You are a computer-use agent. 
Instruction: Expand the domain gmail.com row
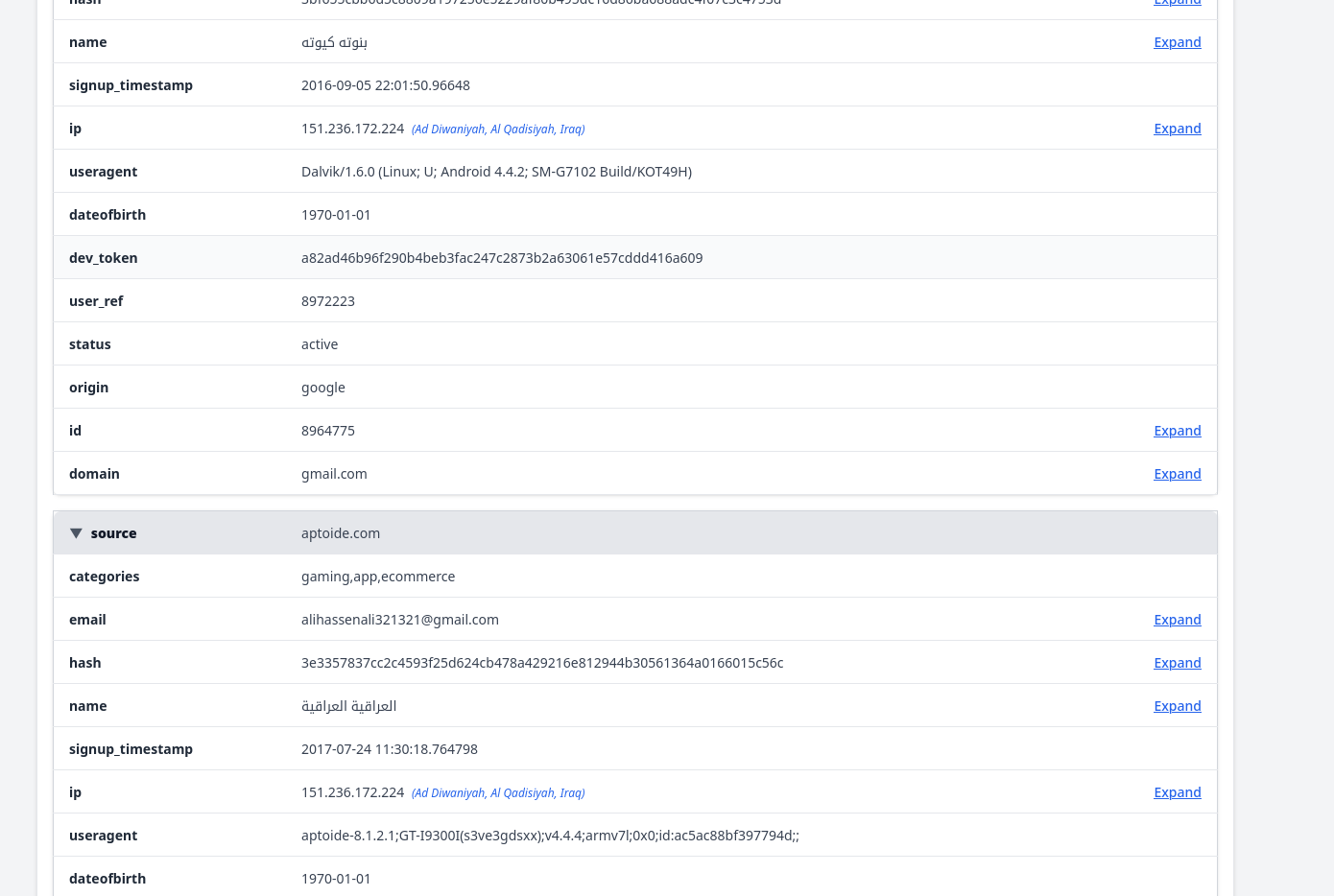tap(1177, 474)
